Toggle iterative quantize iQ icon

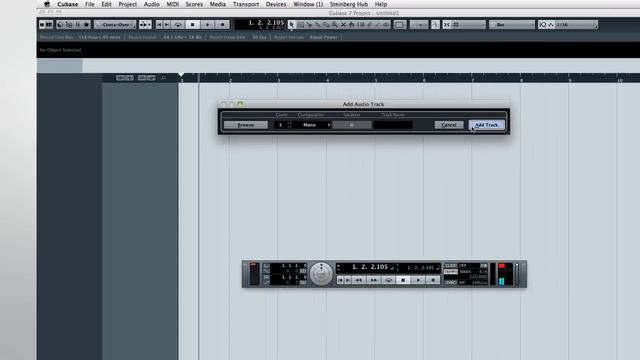(542, 24)
